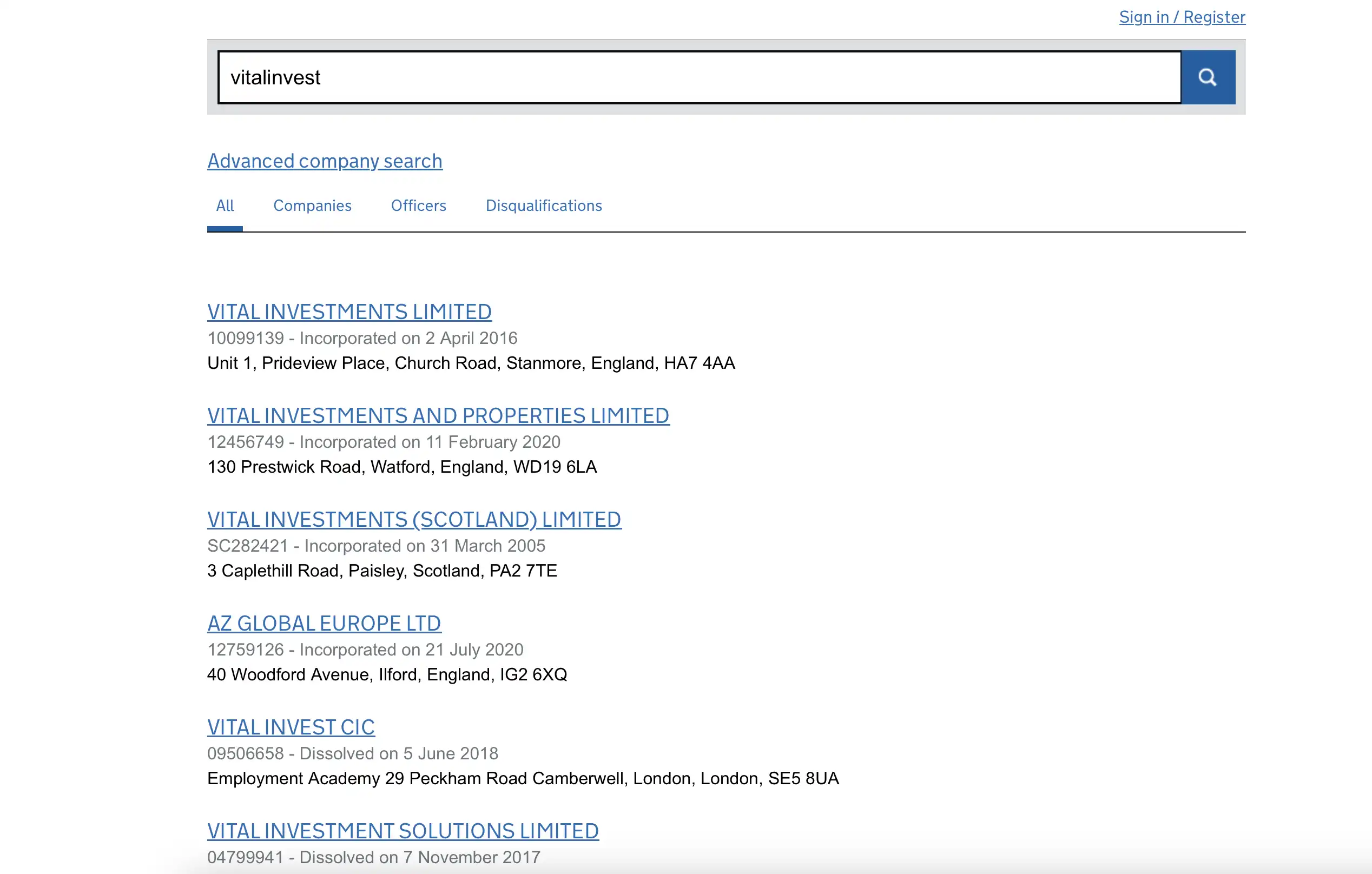Click the Stanmore HA7 4AA address
This screenshot has height=874, width=1372.
[471, 363]
